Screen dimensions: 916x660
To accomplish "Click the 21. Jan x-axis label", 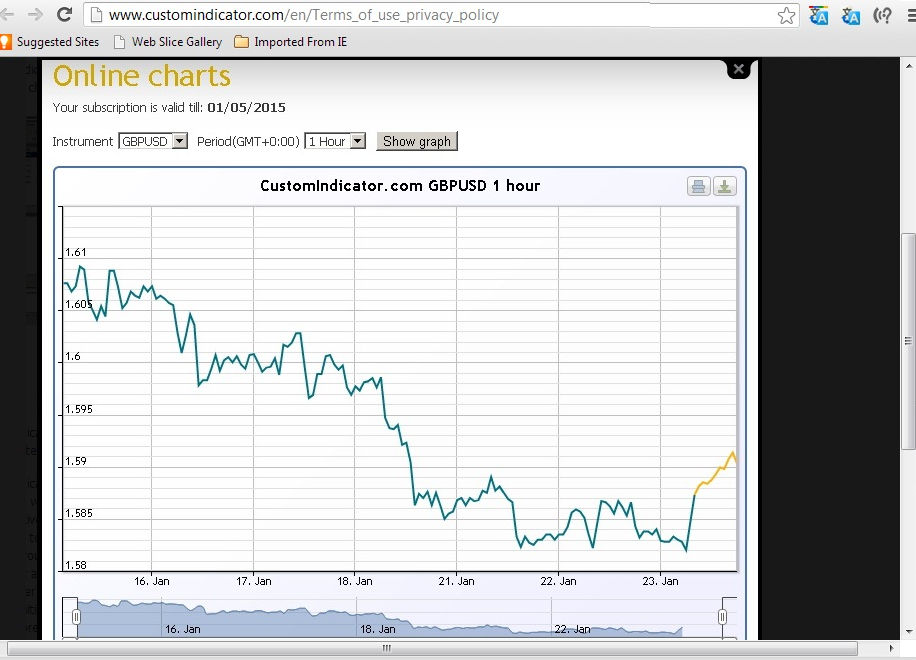I will coord(456,581).
